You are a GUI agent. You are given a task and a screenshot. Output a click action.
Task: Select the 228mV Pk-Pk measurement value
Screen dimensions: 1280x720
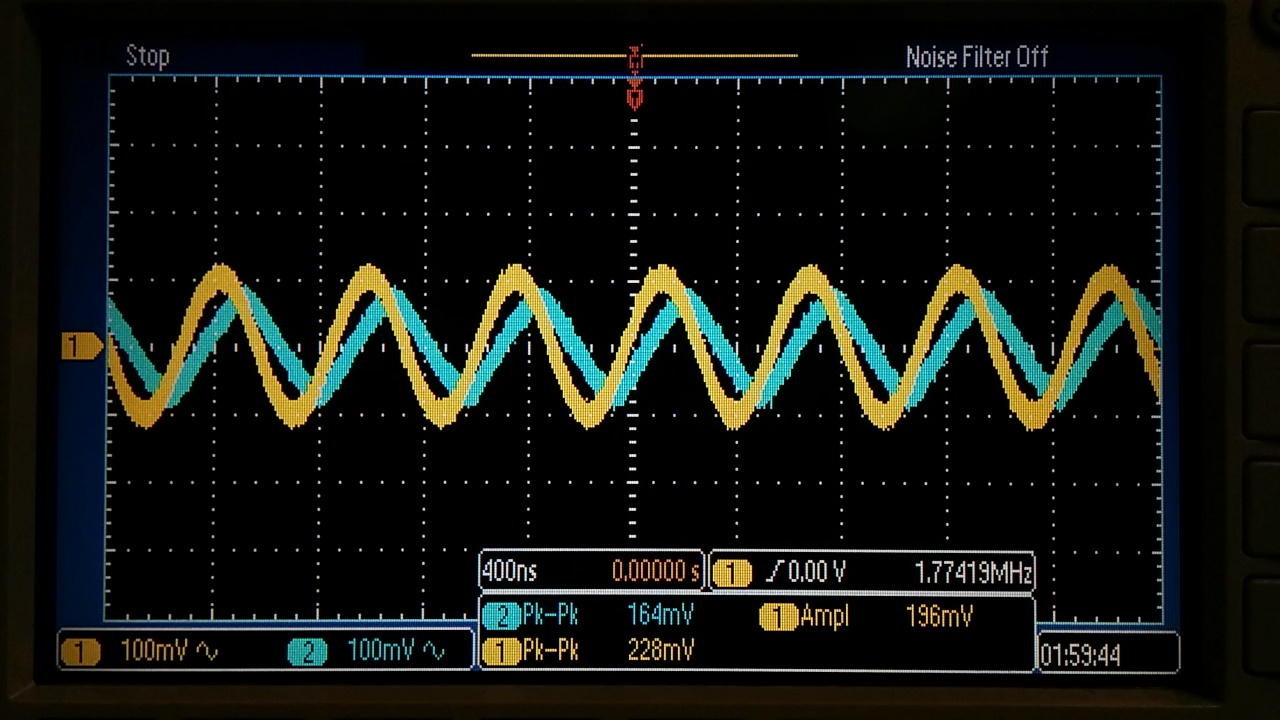click(x=660, y=651)
